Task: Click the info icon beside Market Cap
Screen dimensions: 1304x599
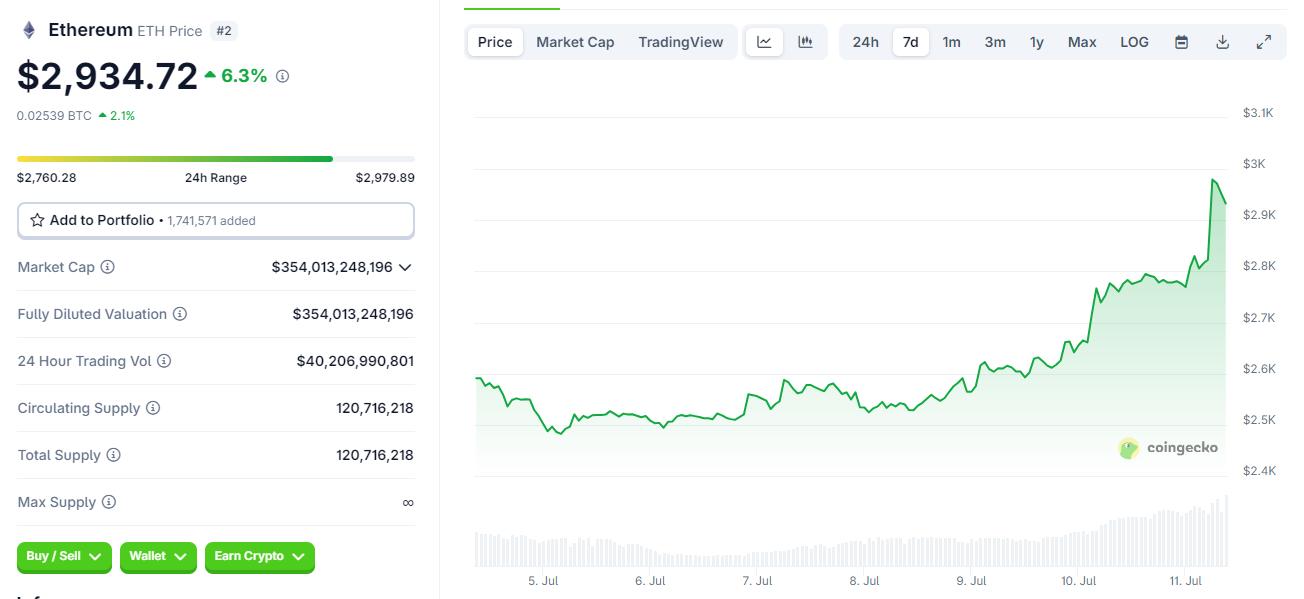Action: [x=108, y=267]
